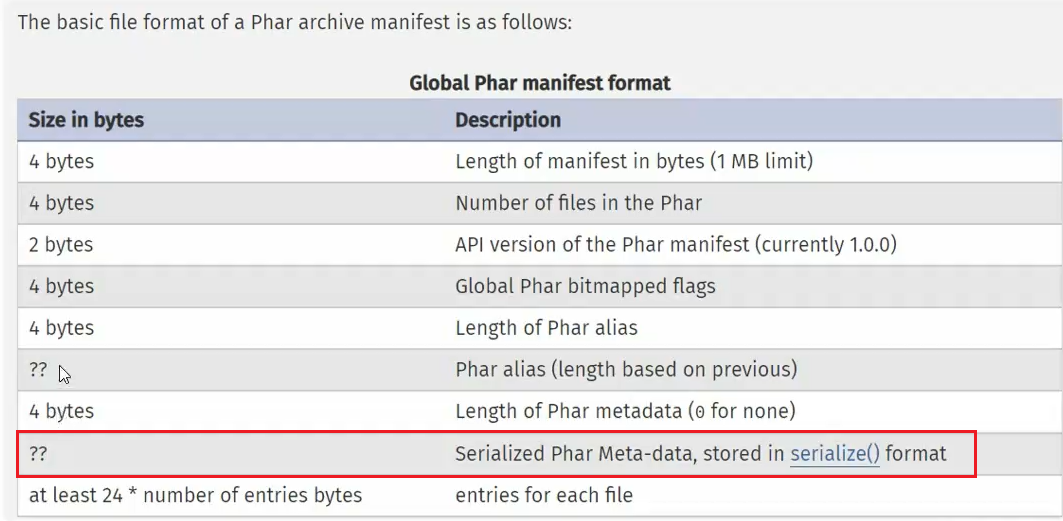Click "Phar alias (length based on previous)" cell

coord(626,370)
